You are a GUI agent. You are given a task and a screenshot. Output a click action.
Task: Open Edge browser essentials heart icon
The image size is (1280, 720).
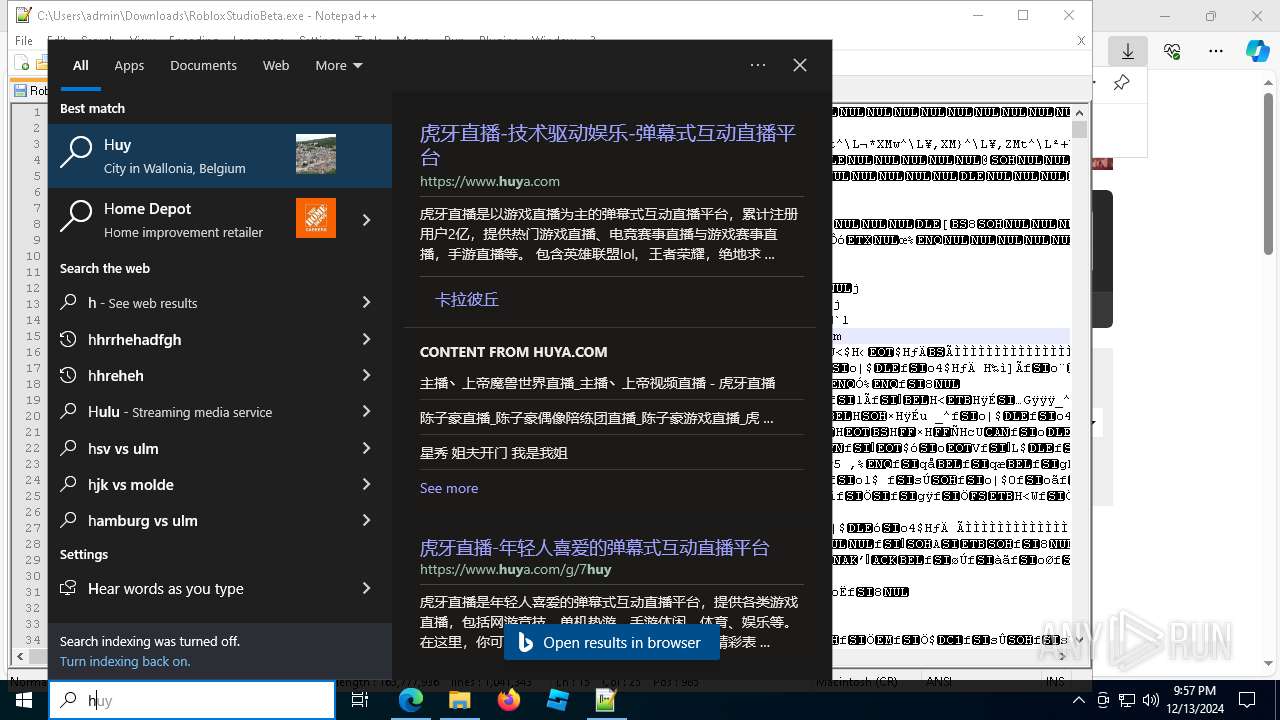click(x=1172, y=51)
